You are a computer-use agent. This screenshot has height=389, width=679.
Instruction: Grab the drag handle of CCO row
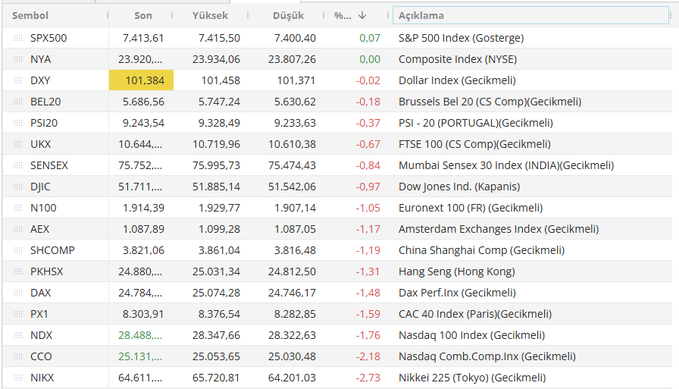[x=18, y=357]
